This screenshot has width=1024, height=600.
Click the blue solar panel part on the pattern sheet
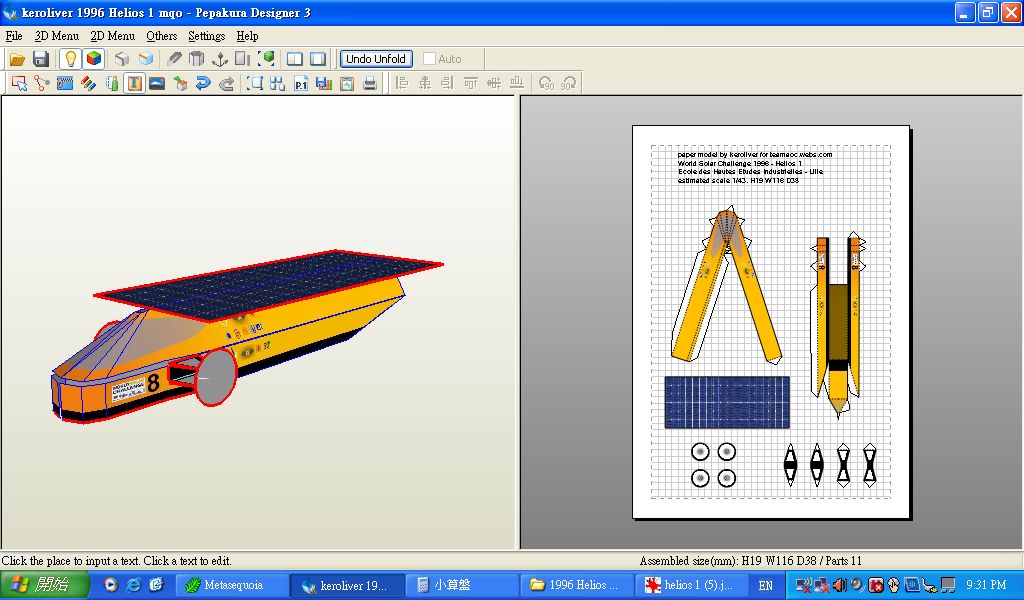(727, 402)
